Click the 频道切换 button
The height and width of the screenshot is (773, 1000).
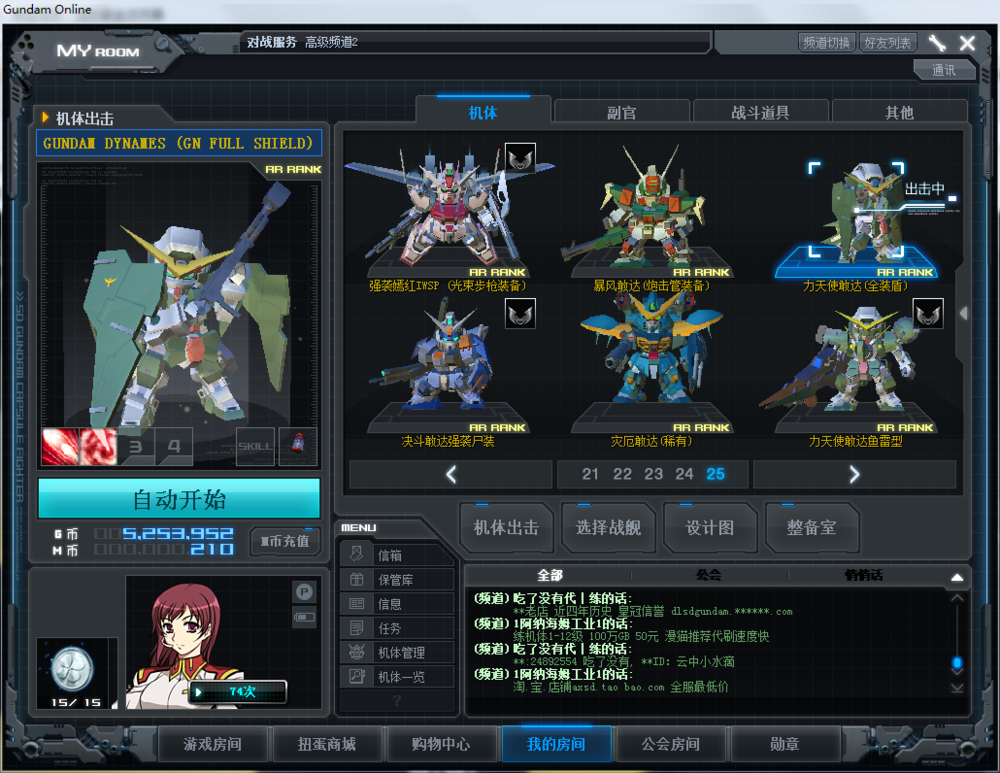pyautogui.click(x=827, y=43)
